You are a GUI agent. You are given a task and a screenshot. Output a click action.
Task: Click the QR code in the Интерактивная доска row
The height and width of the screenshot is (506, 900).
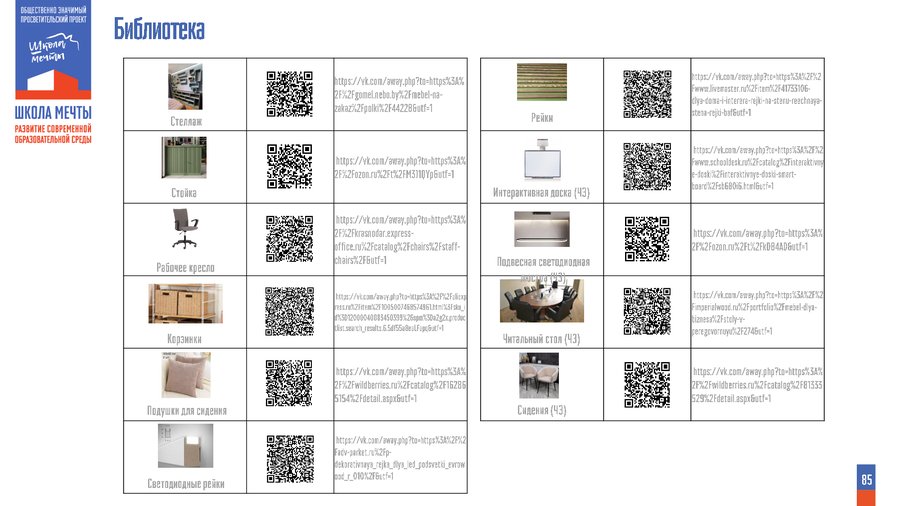(647, 166)
